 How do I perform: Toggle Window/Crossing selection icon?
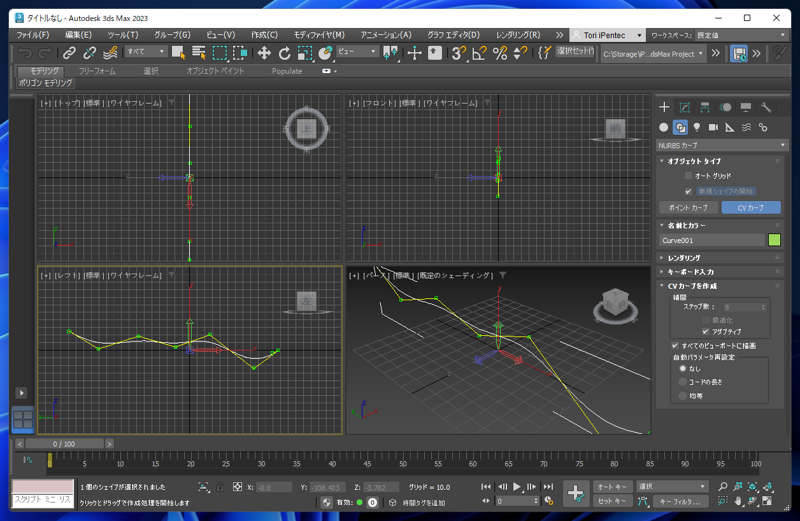click(x=240, y=53)
